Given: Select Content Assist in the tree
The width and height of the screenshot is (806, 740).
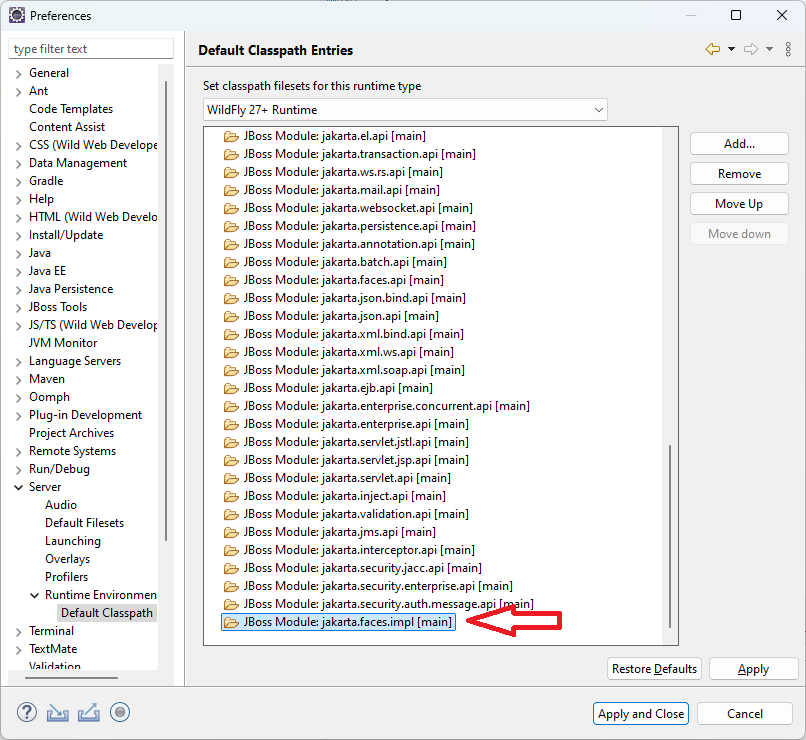Looking at the screenshot, I should pos(67,127).
